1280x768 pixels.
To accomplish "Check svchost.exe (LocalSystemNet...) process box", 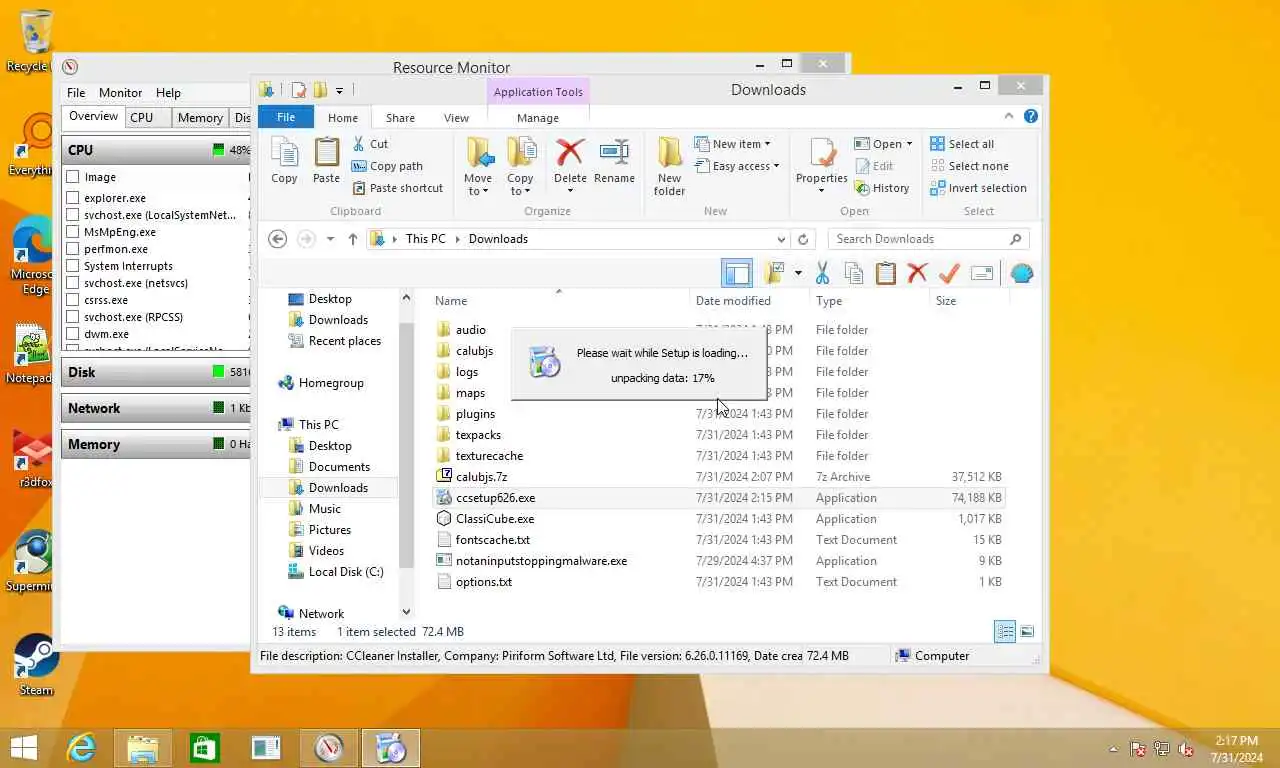I will [73, 215].
